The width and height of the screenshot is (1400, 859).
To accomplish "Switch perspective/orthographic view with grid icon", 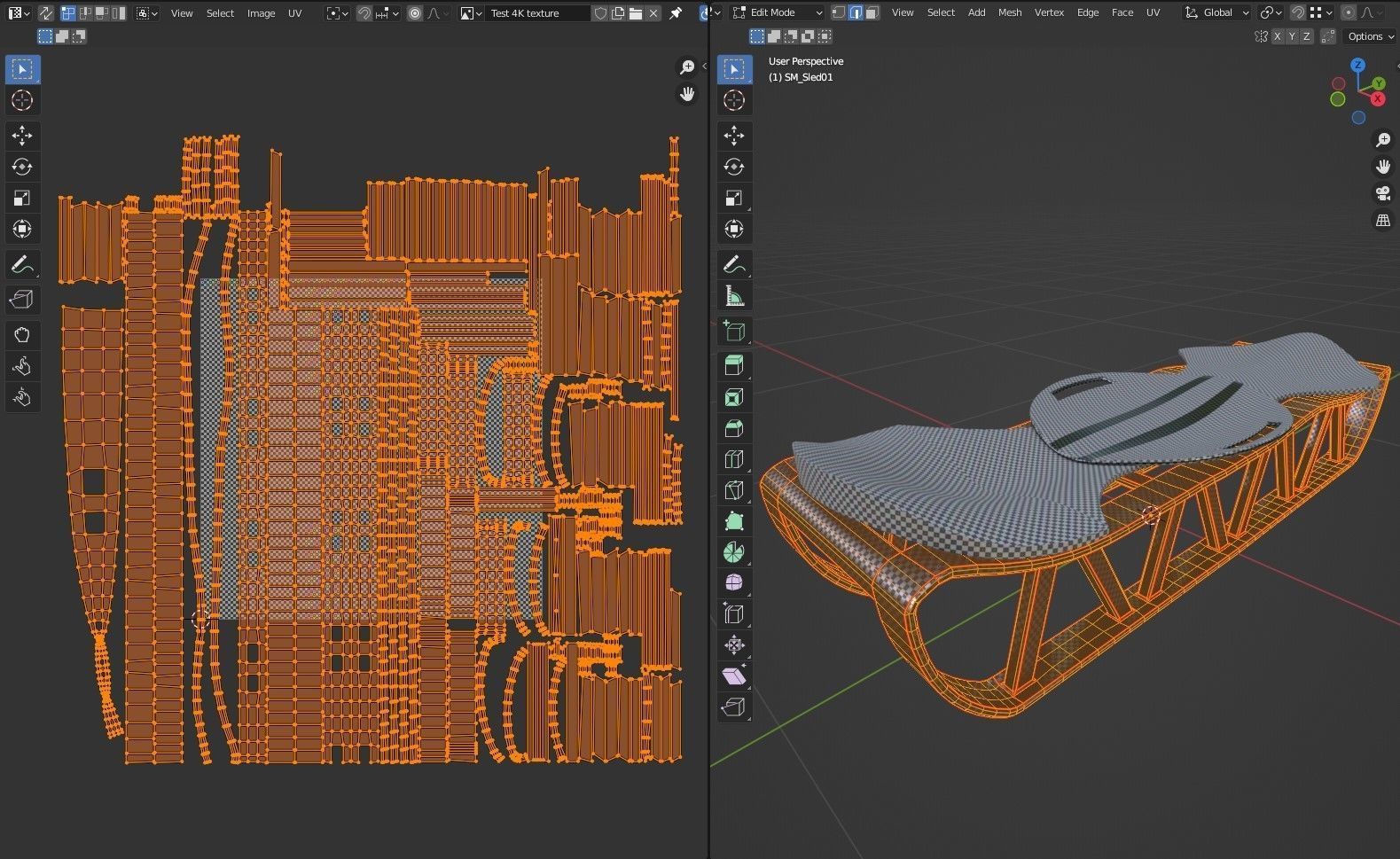I will tap(1382, 221).
